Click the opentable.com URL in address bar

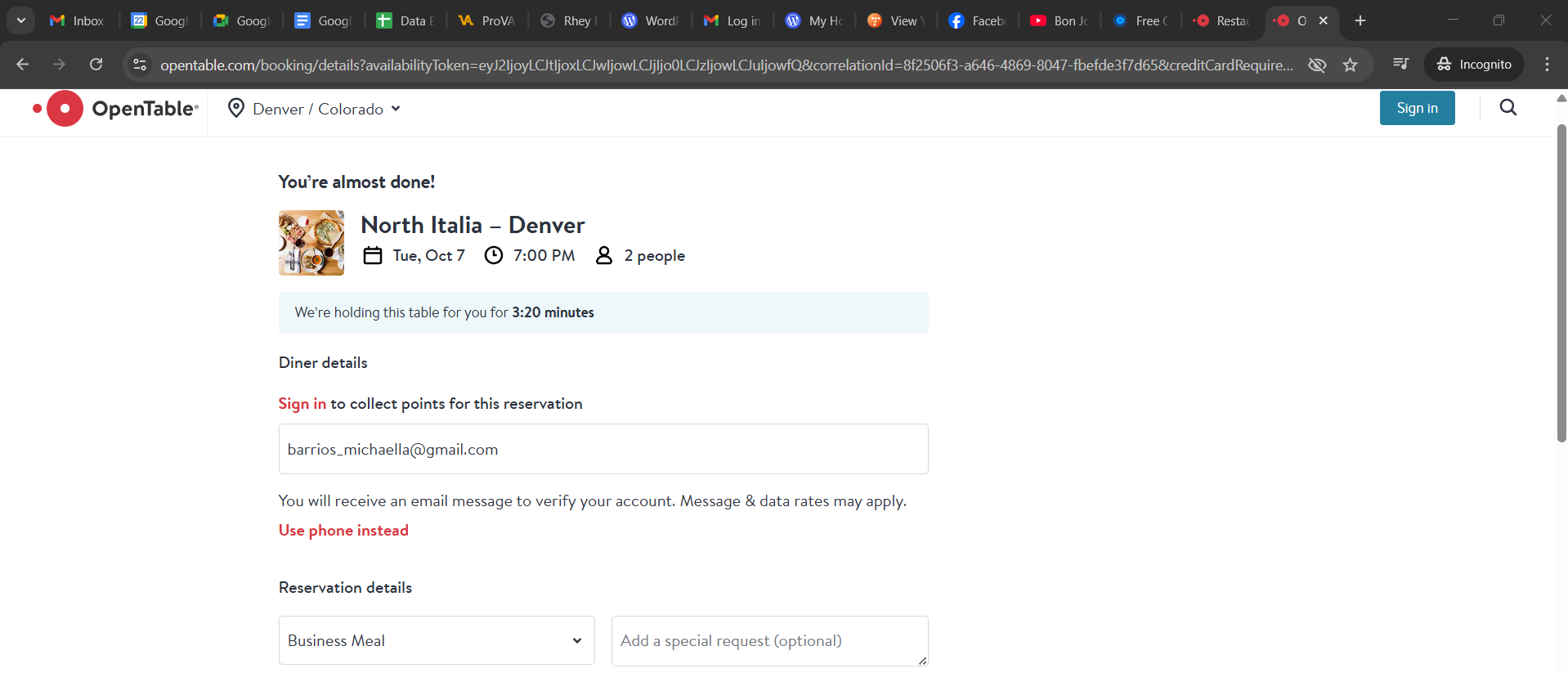726,65
